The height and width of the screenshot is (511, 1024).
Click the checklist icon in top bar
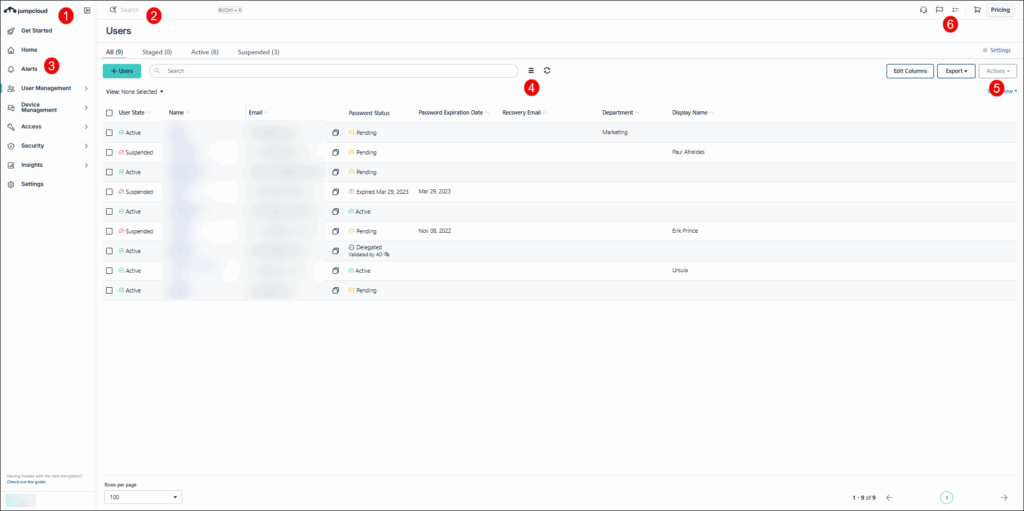pos(955,10)
